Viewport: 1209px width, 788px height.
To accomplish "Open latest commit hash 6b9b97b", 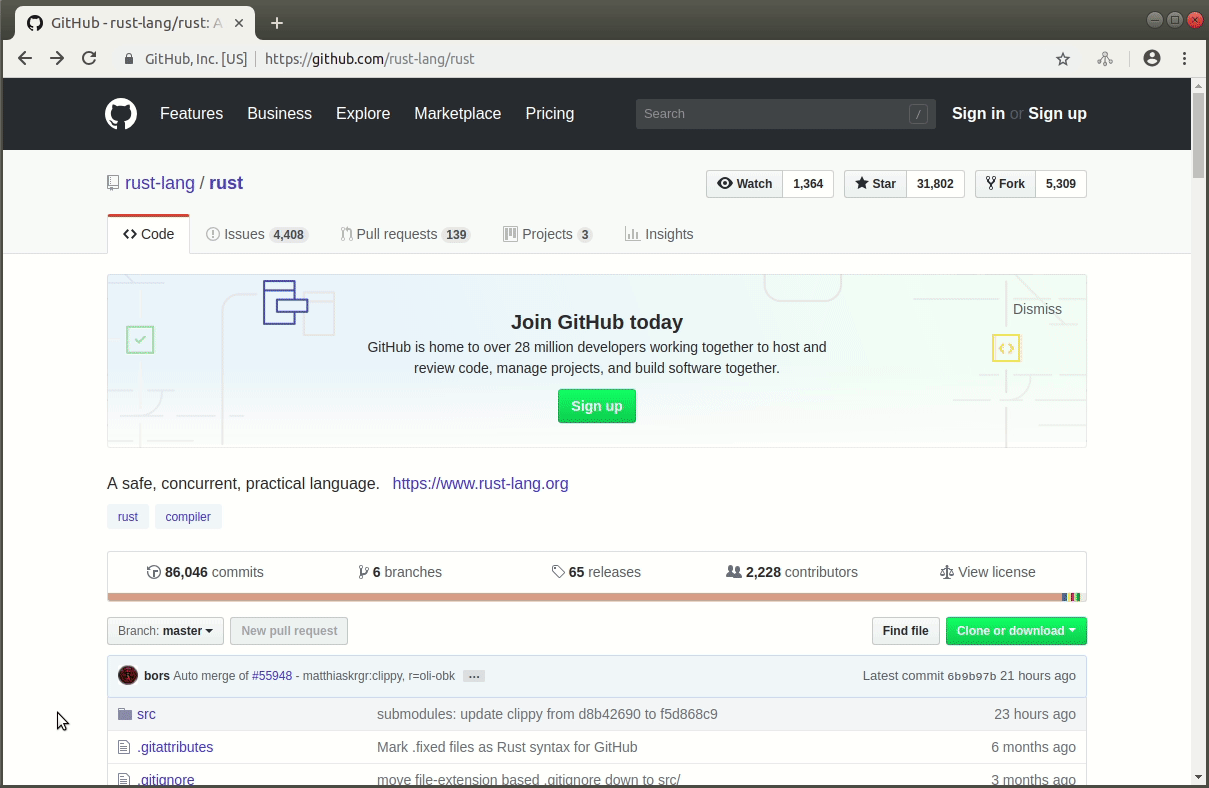I will [x=972, y=676].
